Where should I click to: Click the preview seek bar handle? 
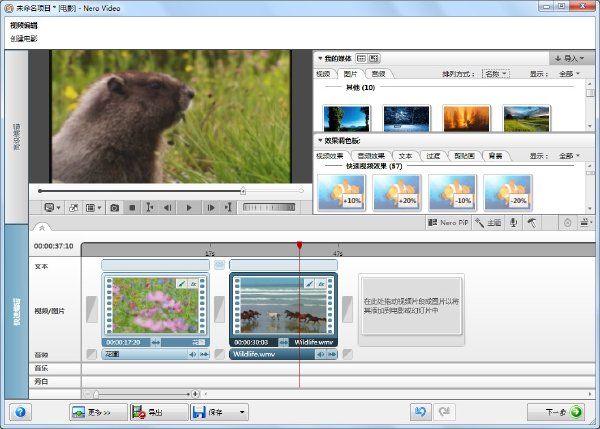click(x=243, y=191)
